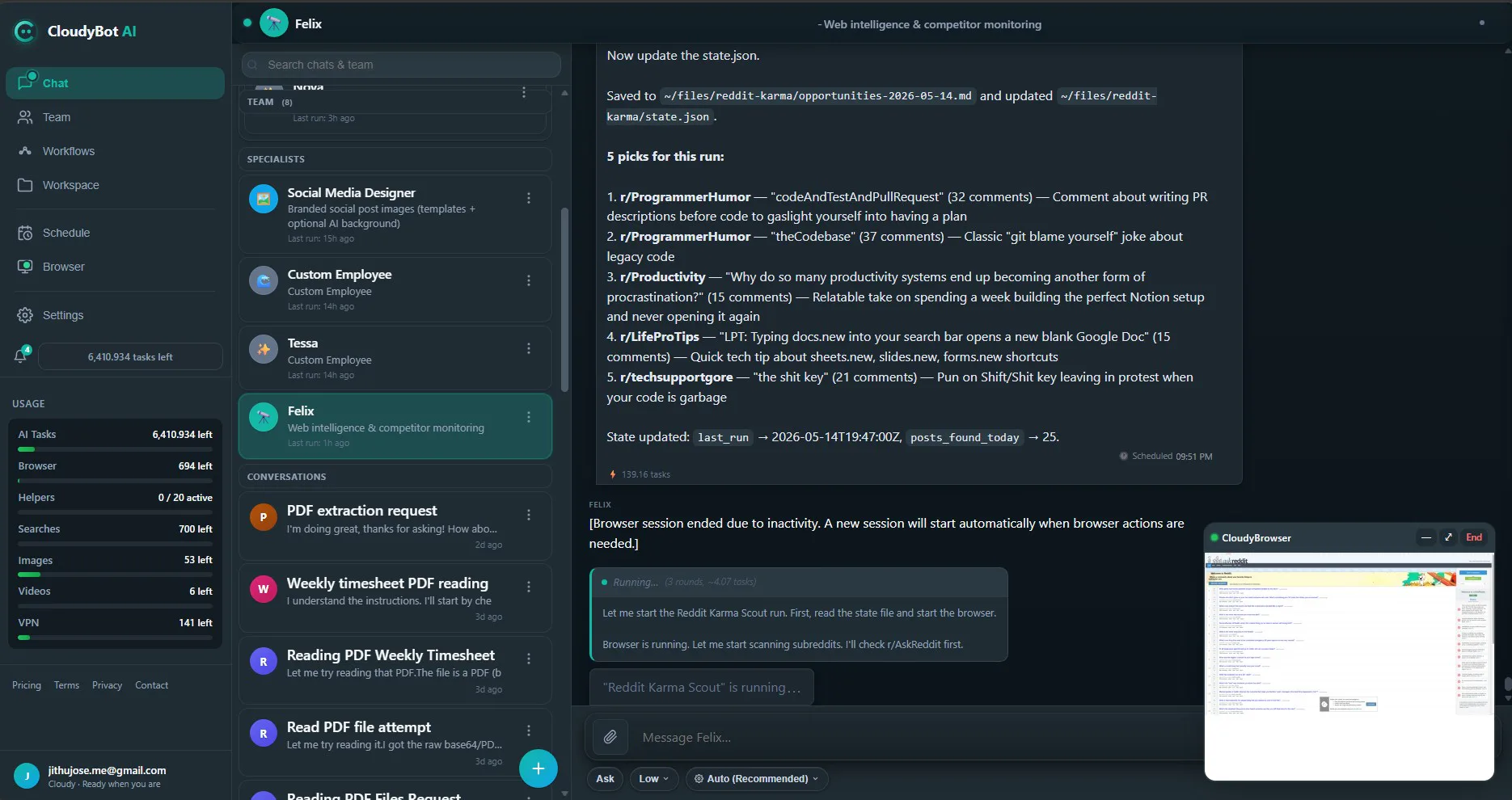The image size is (1512, 800).
Task: Select the Tessa custom employee
Action: (x=395, y=357)
